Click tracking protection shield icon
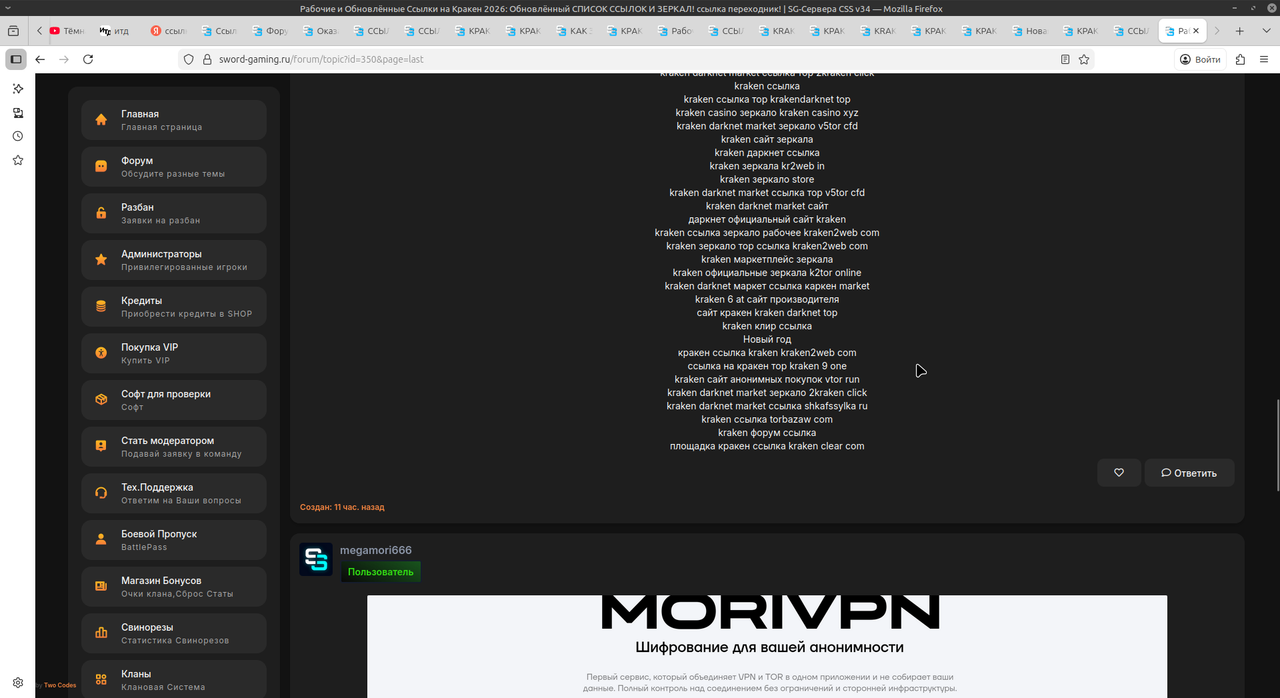Screen dimensions: 1280x698 click(x=188, y=59)
